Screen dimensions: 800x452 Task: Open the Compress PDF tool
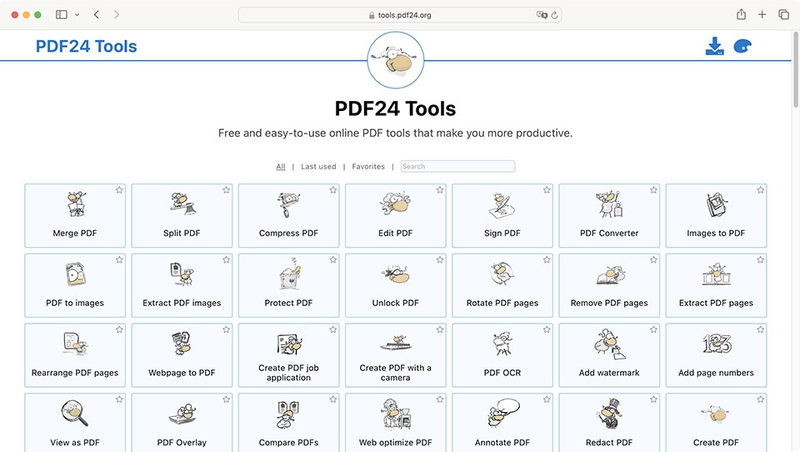tap(289, 216)
